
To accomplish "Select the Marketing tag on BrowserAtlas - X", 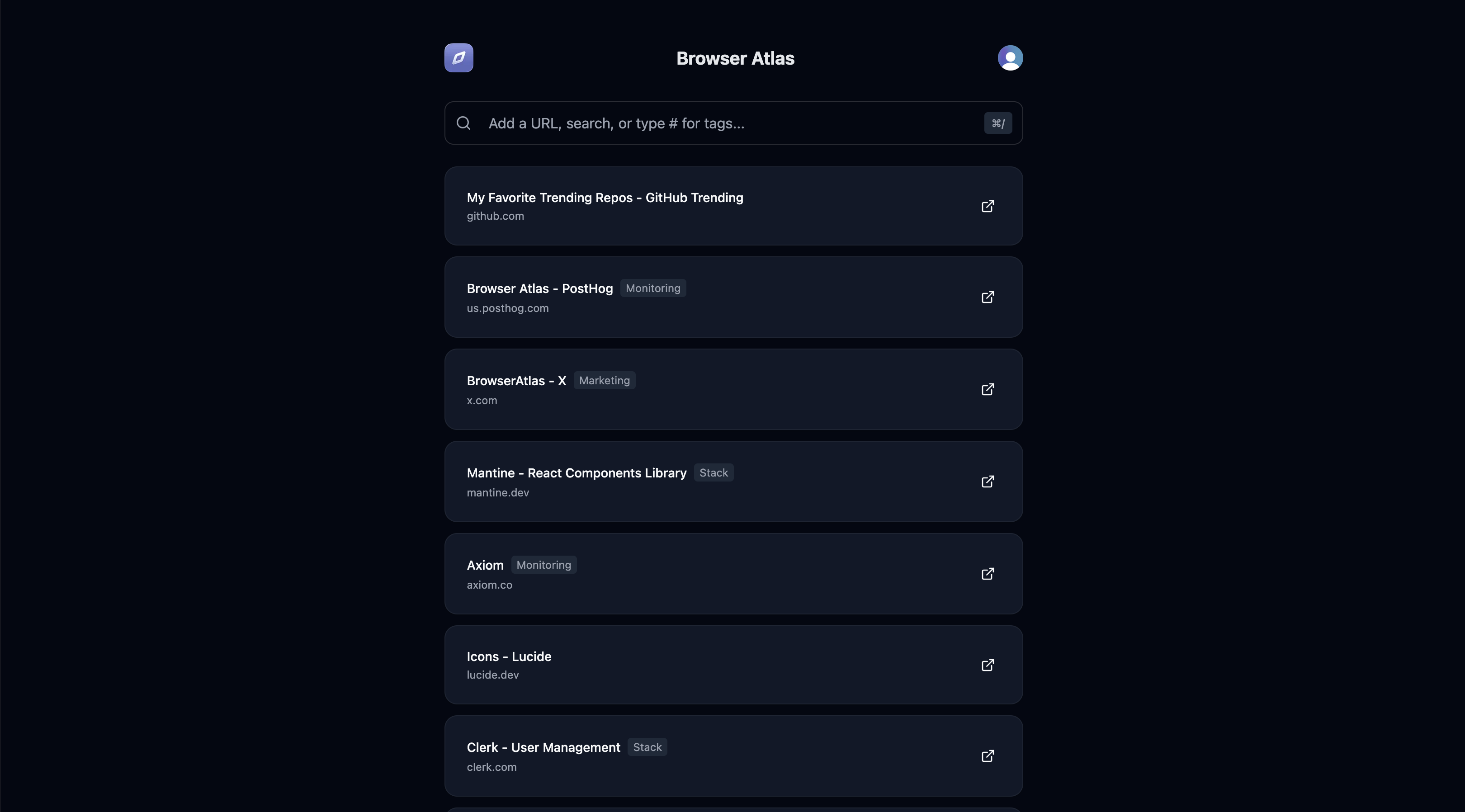I will pyautogui.click(x=604, y=380).
